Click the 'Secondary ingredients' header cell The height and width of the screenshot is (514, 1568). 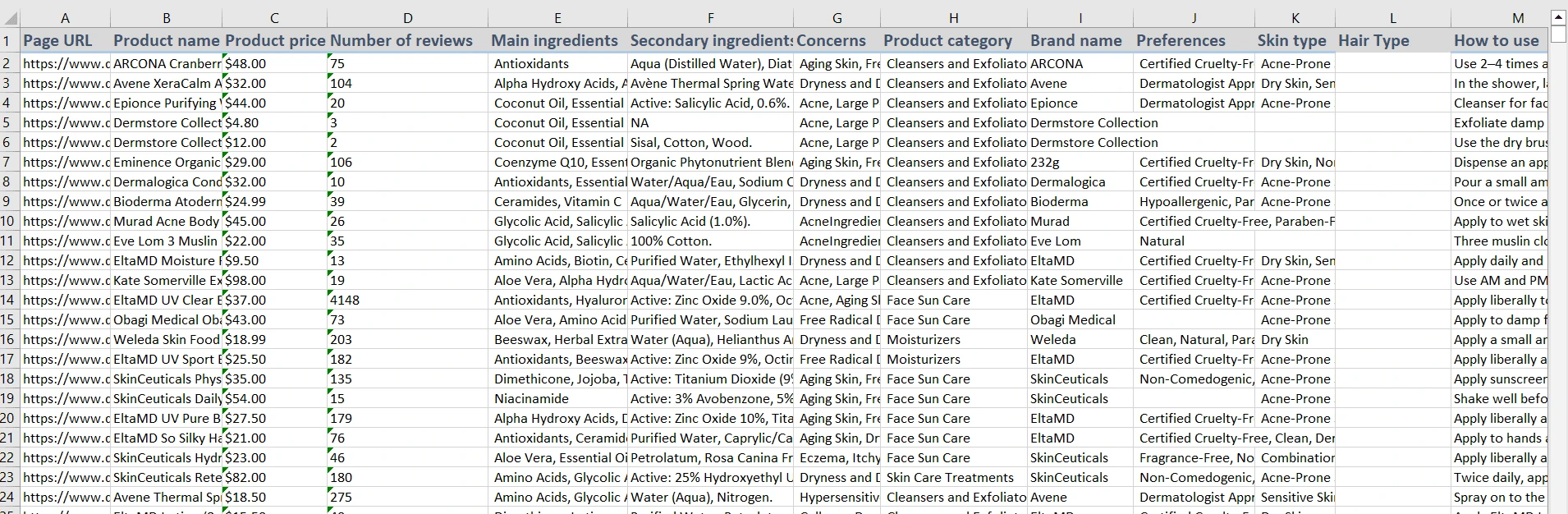pos(710,40)
